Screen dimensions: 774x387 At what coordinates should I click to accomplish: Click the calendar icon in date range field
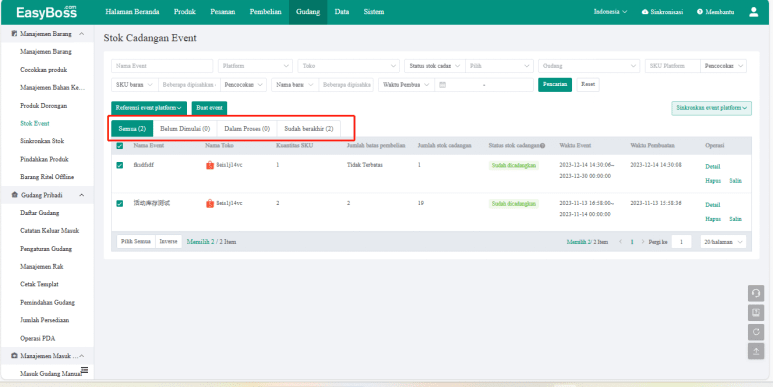[442, 85]
